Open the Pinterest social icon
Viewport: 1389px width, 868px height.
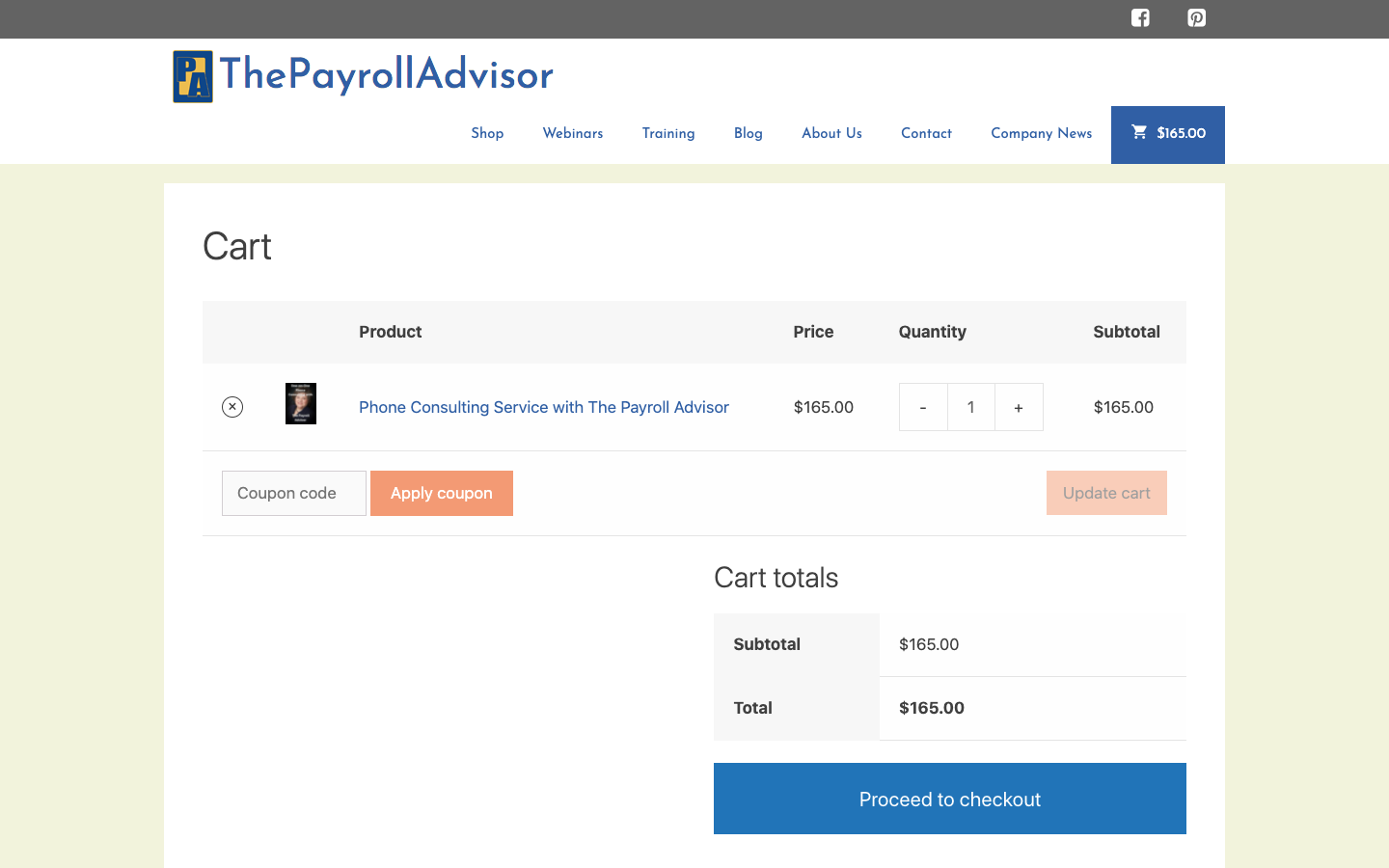tap(1196, 17)
